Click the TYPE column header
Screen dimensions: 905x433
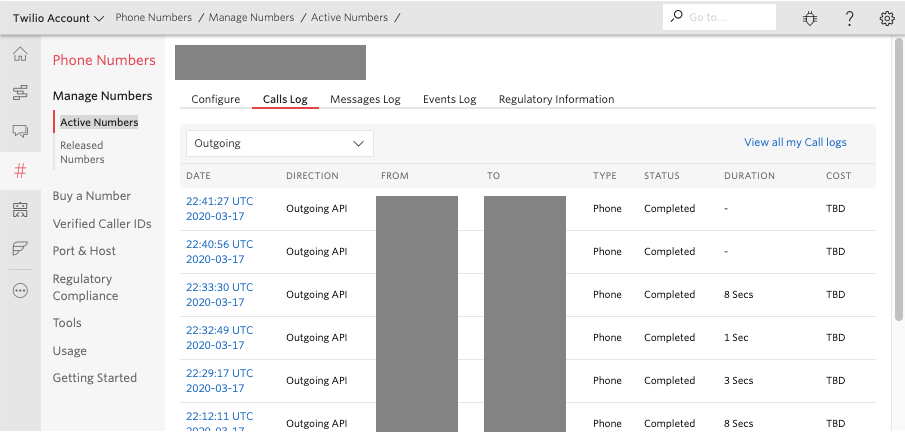[x=605, y=176]
